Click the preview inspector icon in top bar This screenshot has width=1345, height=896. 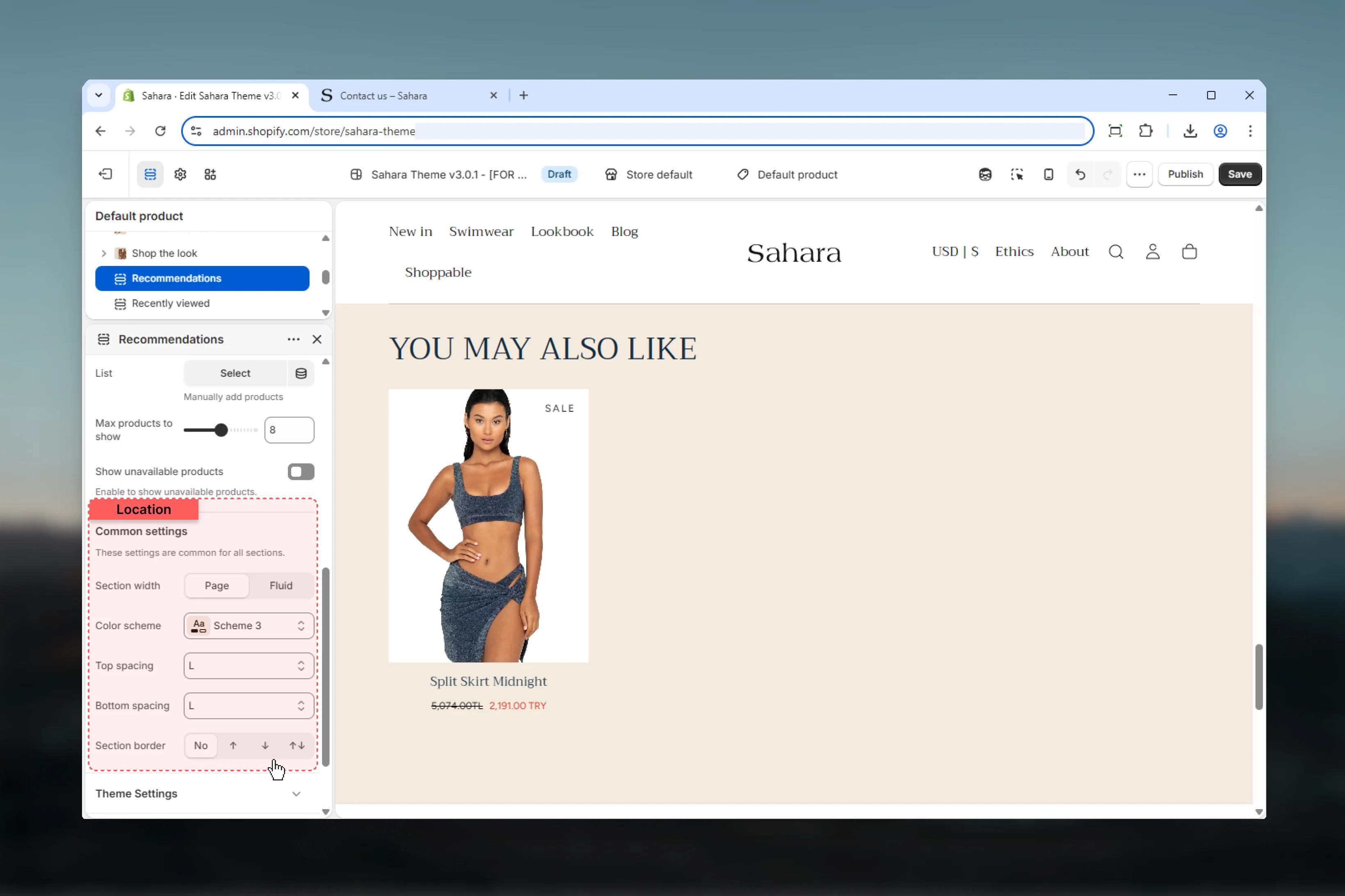[985, 174]
